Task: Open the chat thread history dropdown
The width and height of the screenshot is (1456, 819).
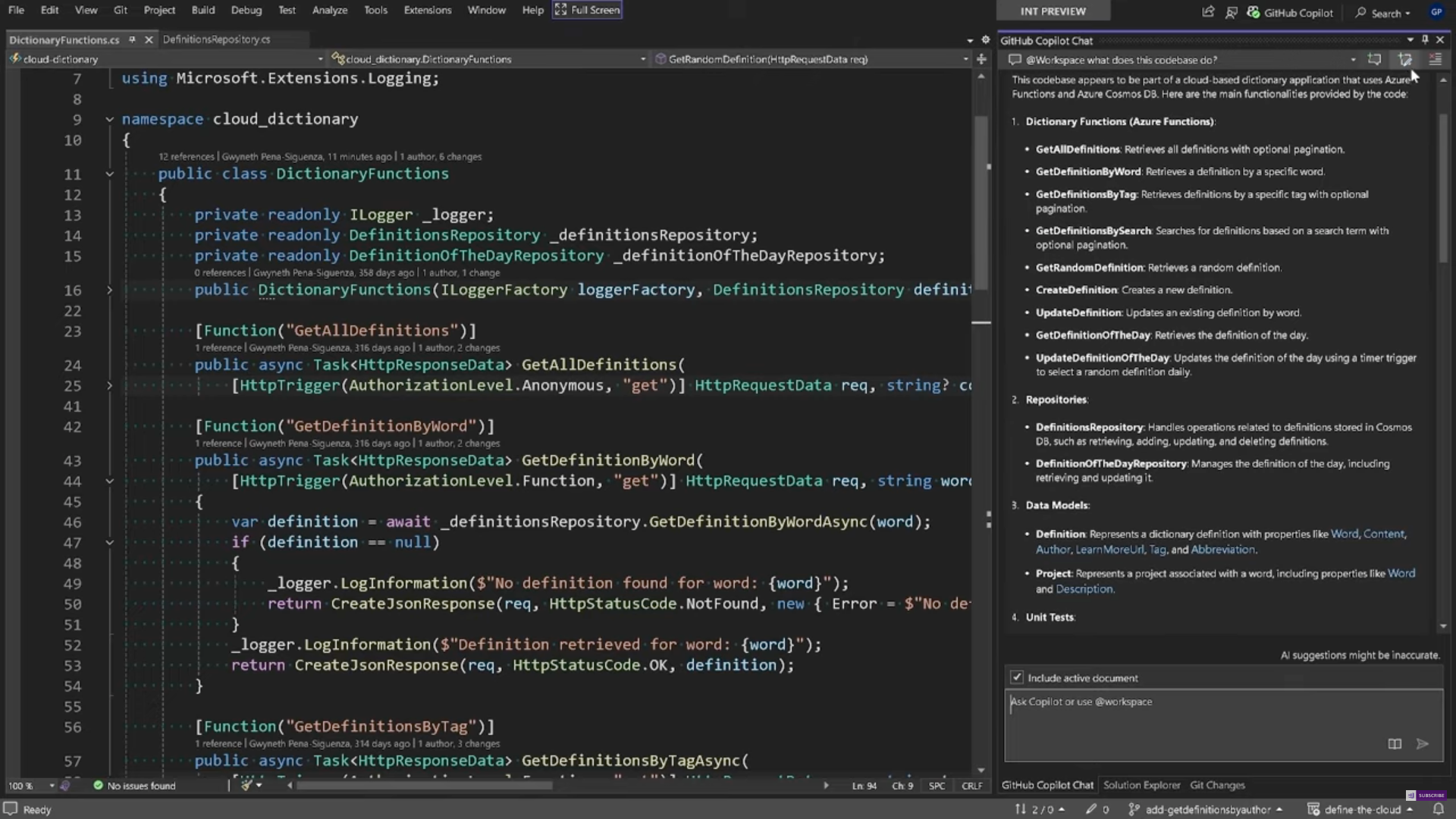Action: pos(1353,59)
